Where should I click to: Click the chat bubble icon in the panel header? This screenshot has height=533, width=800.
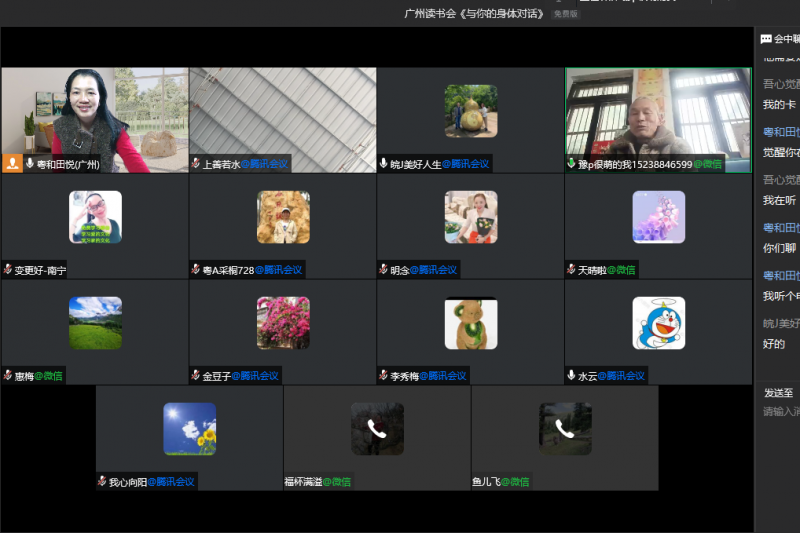pyautogui.click(x=766, y=39)
